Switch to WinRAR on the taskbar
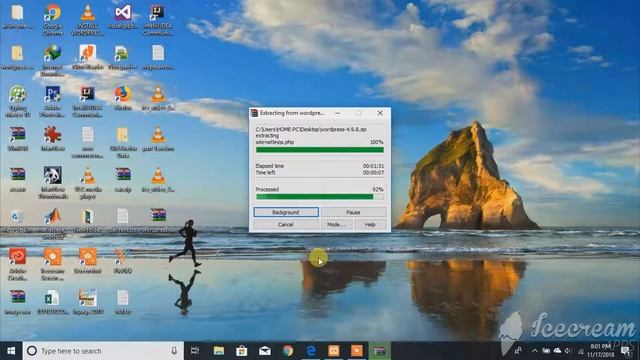640x360 pixels. pos(380,351)
